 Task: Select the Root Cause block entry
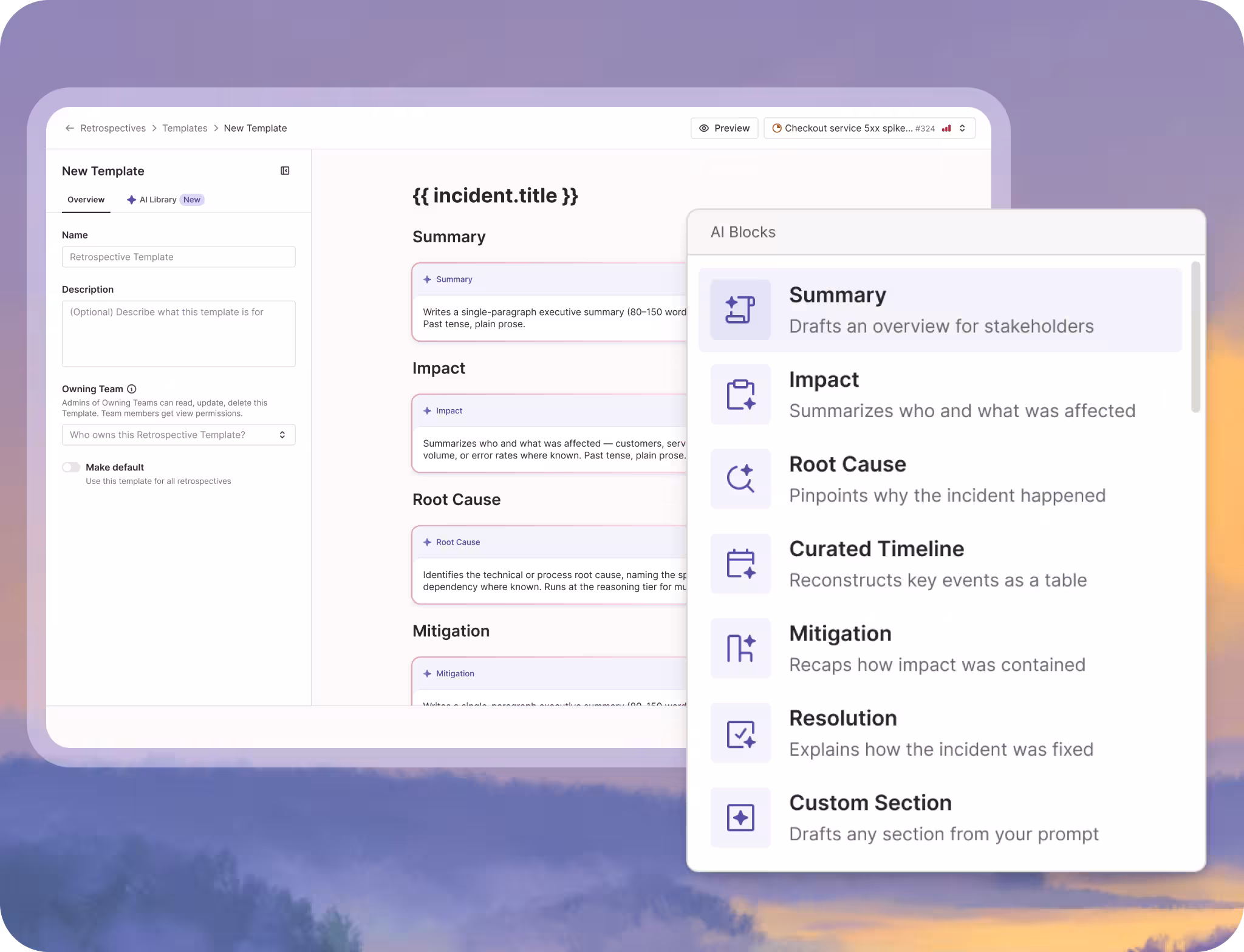click(940, 479)
